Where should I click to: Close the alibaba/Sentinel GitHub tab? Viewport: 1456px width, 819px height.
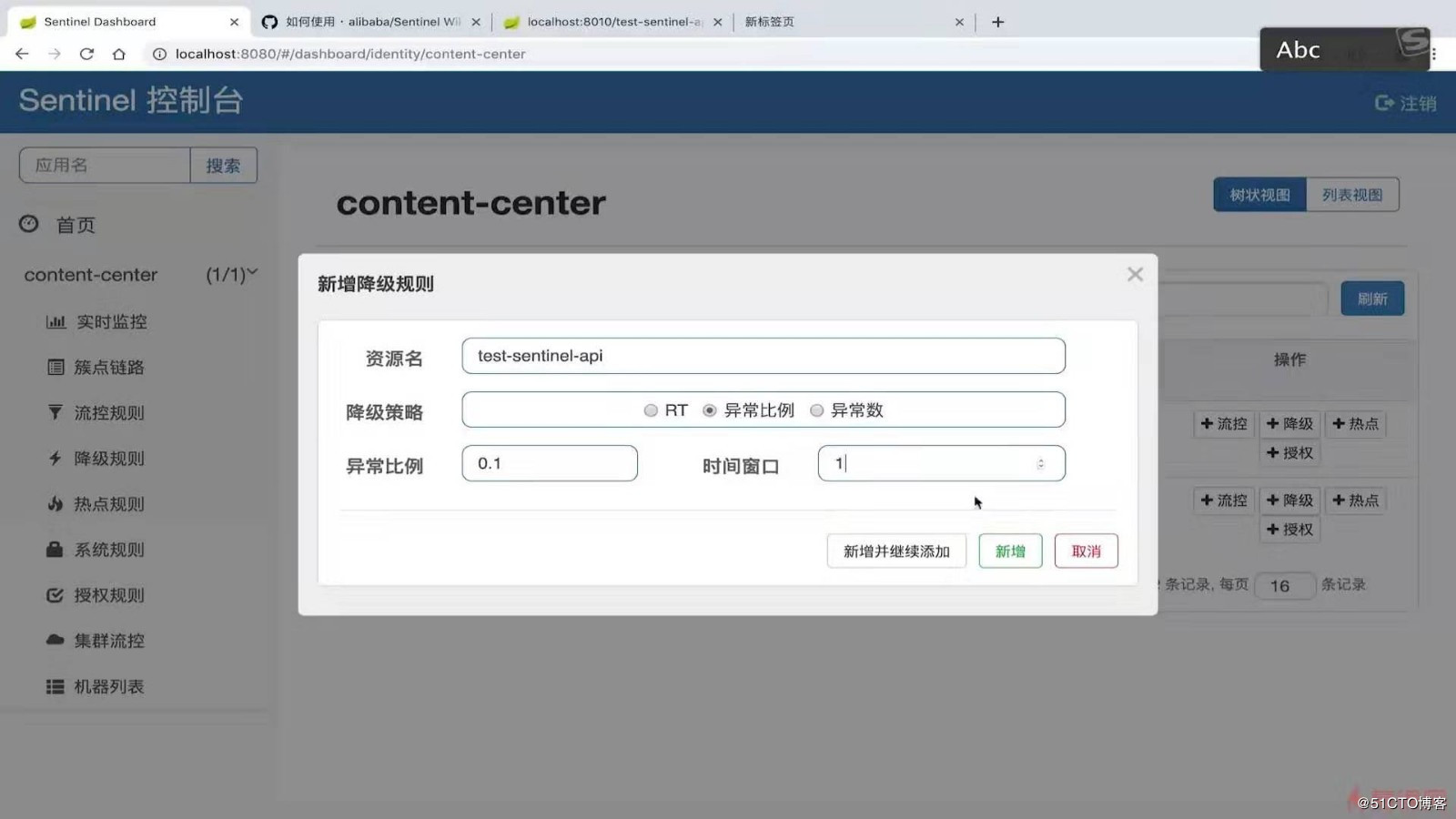476,22
